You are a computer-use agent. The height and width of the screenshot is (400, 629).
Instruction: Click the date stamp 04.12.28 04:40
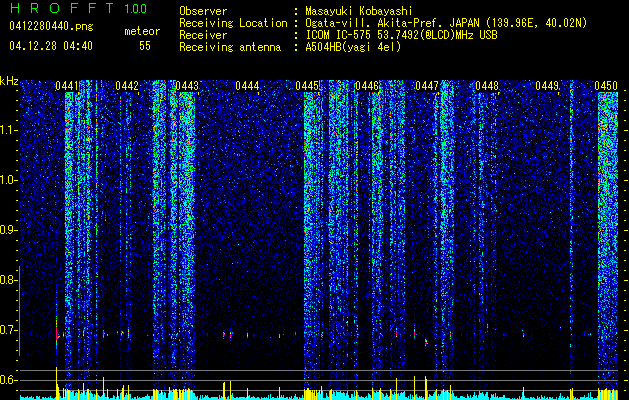point(51,46)
